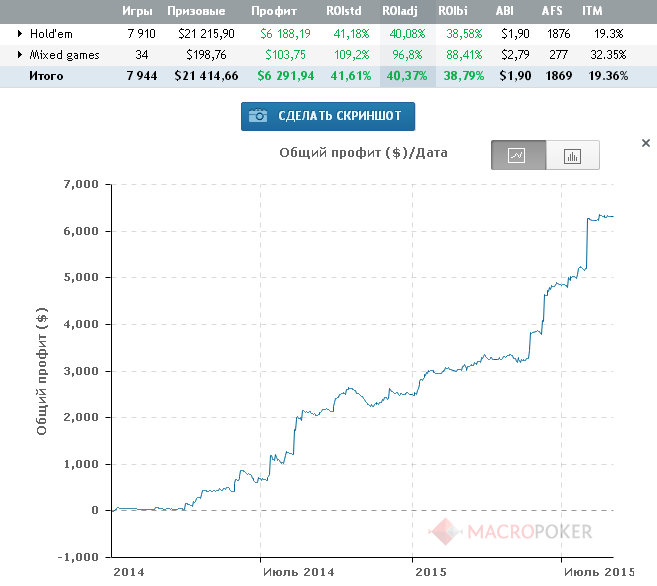Click Hold'em profit $6 188,19
The image size is (657, 586).
(285, 34)
